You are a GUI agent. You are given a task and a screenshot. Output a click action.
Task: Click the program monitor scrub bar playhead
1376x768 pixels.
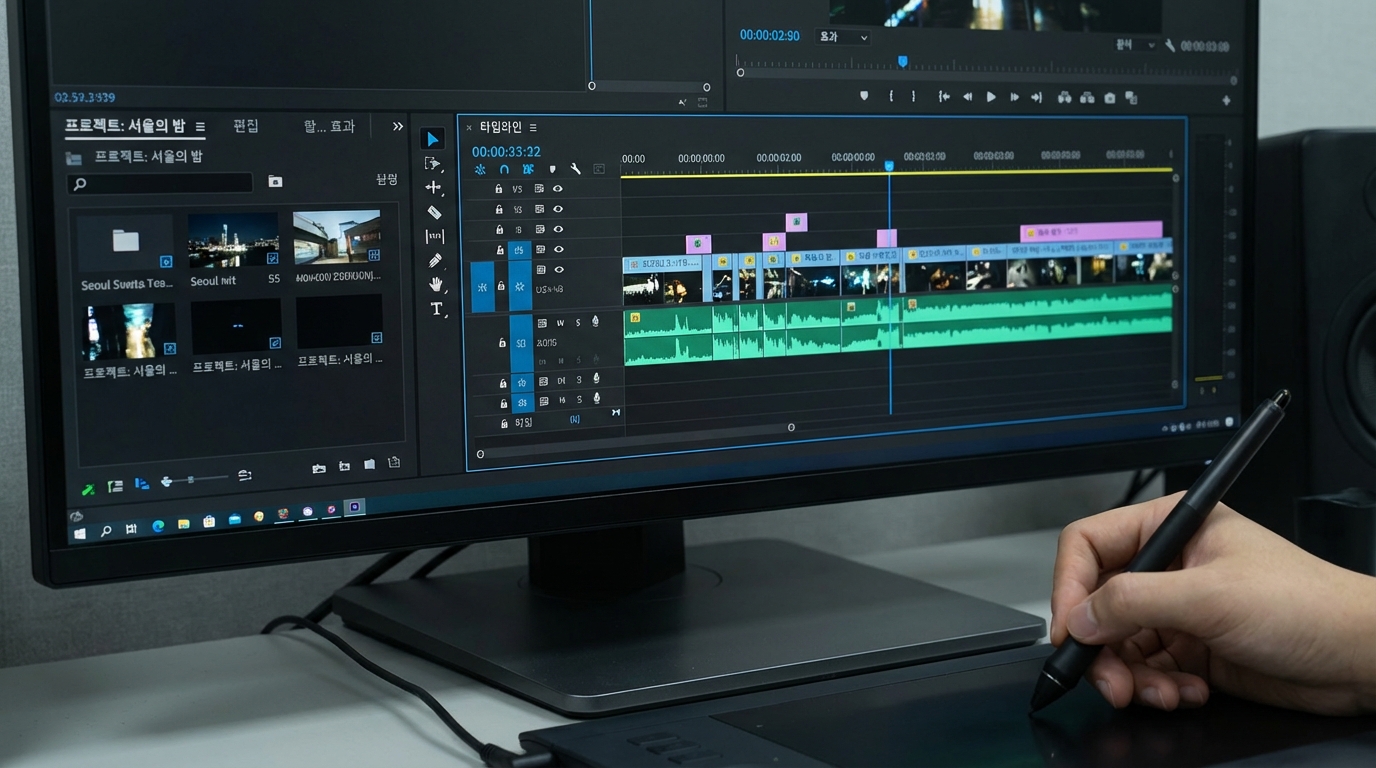[x=902, y=62]
